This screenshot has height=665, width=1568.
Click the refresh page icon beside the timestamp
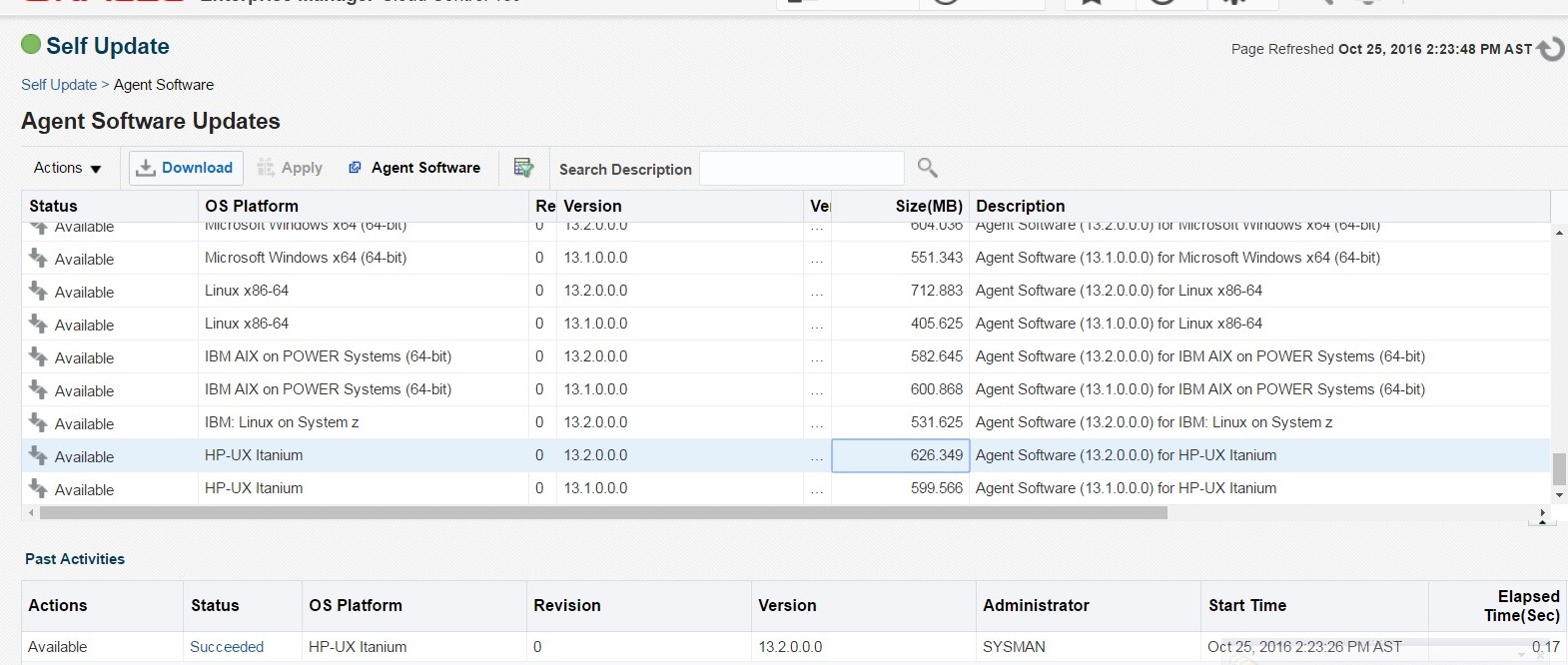[1551, 48]
